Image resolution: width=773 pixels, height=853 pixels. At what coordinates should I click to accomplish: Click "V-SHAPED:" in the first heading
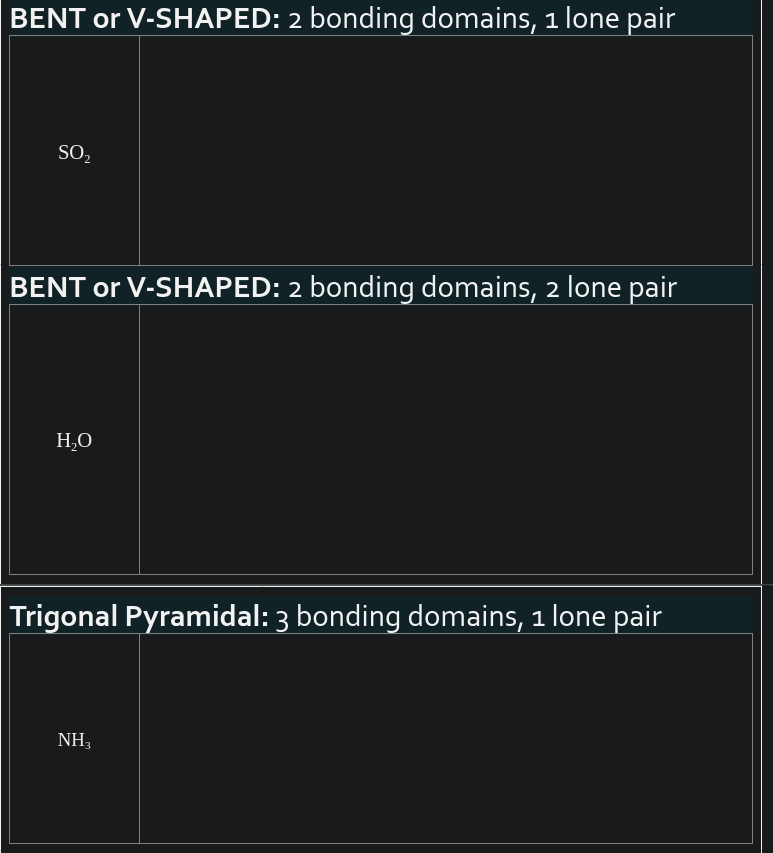tap(203, 19)
